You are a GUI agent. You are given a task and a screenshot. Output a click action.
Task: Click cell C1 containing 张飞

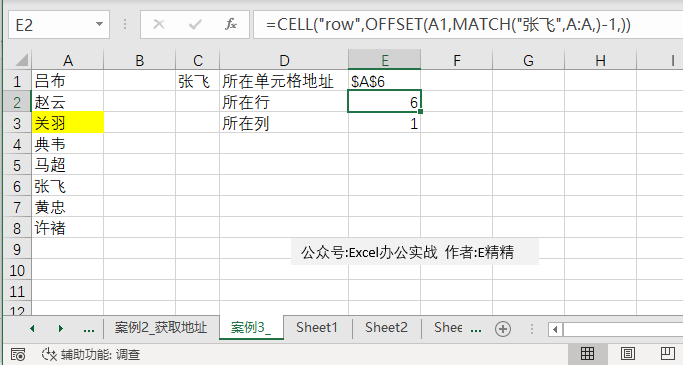pyautogui.click(x=197, y=81)
